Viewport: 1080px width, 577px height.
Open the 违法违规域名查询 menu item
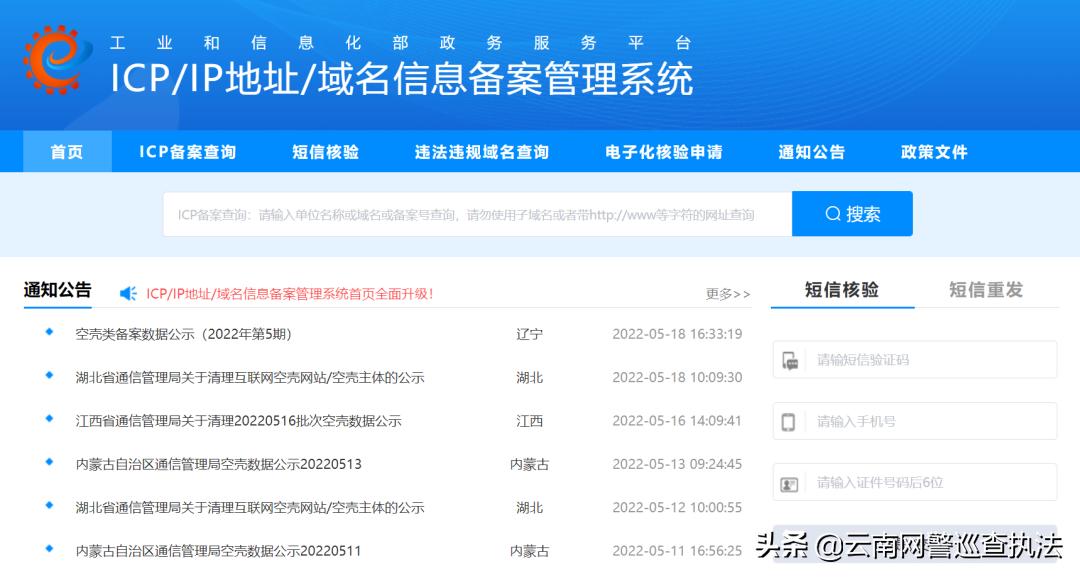click(482, 151)
